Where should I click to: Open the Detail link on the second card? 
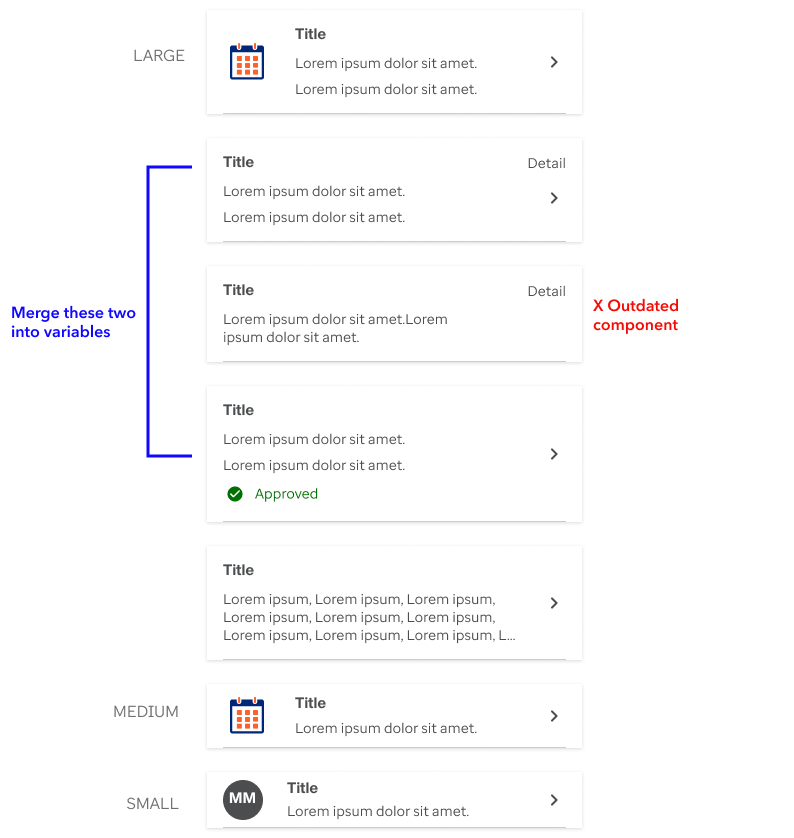point(547,163)
